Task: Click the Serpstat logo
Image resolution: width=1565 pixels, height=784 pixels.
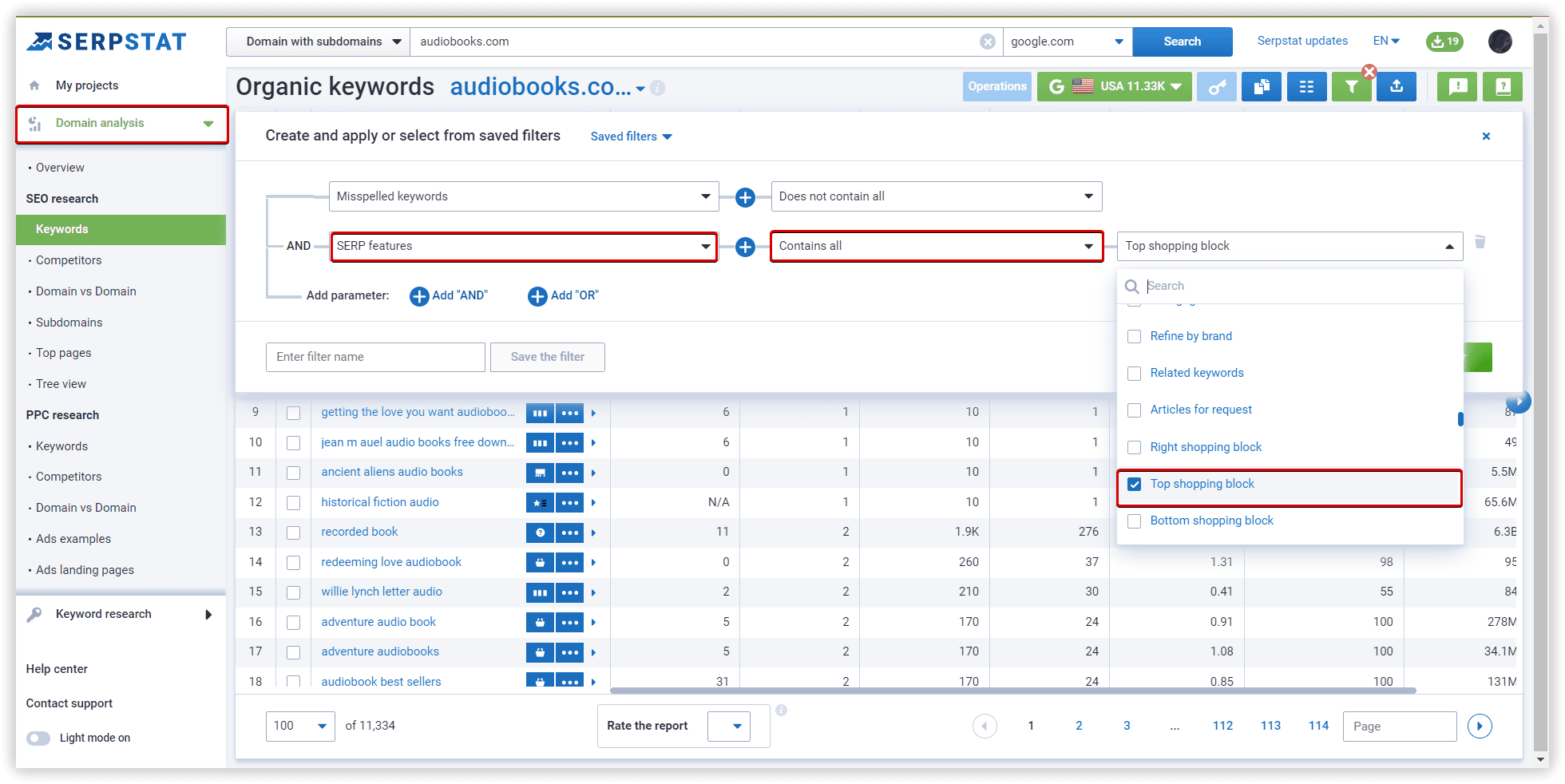Action: [x=106, y=42]
